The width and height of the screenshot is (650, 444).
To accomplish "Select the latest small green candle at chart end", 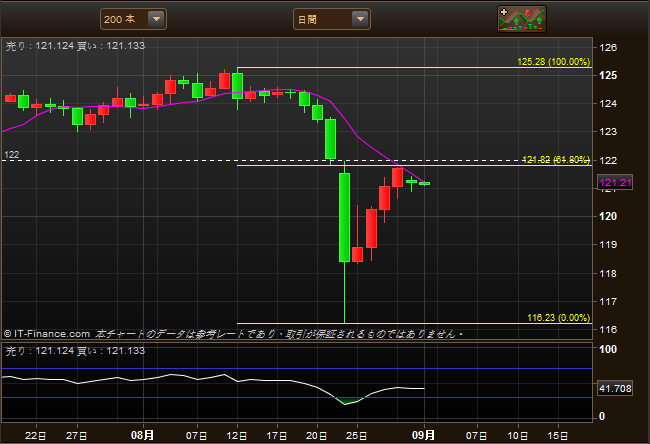I will (424, 183).
